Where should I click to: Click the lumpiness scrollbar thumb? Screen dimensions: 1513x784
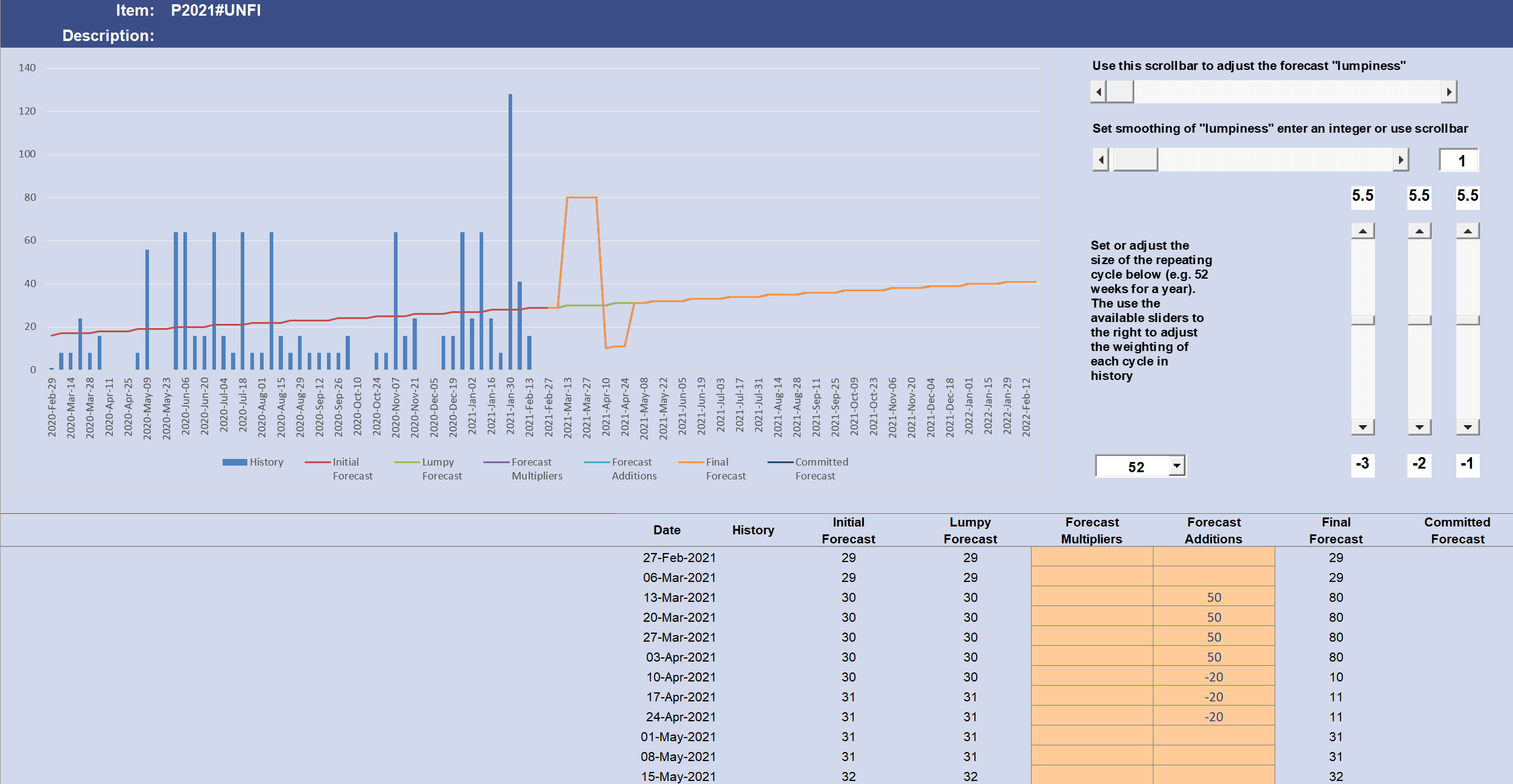point(1120,92)
